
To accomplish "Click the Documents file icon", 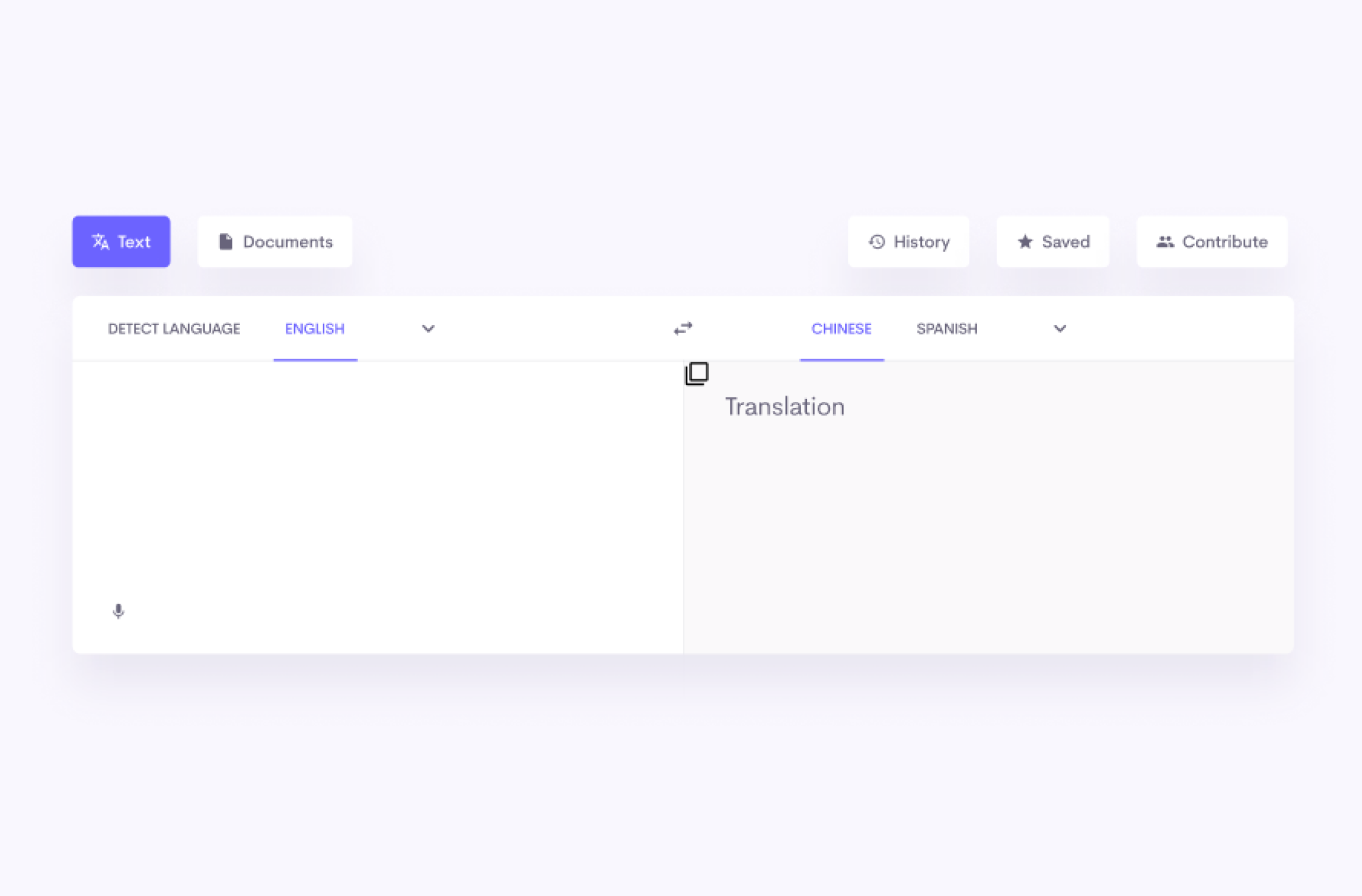I will tap(225, 241).
